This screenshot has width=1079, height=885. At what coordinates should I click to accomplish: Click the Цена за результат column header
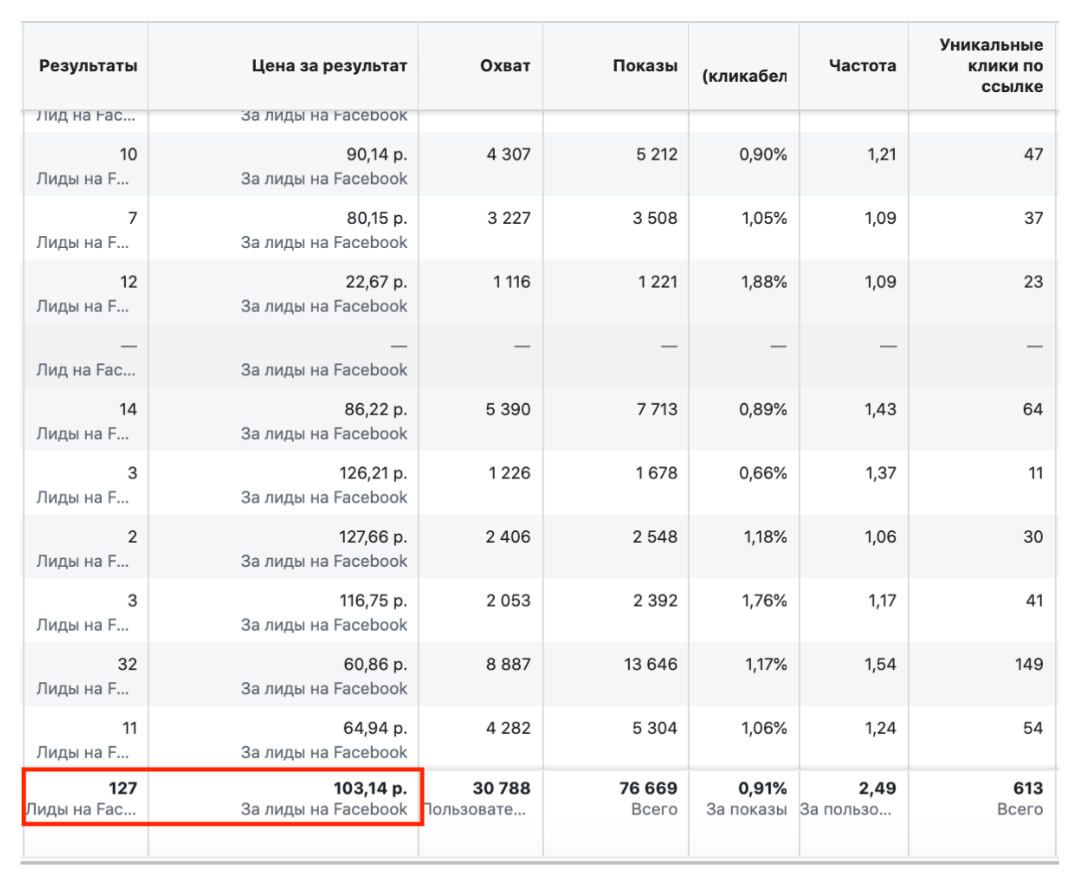(x=329, y=66)
